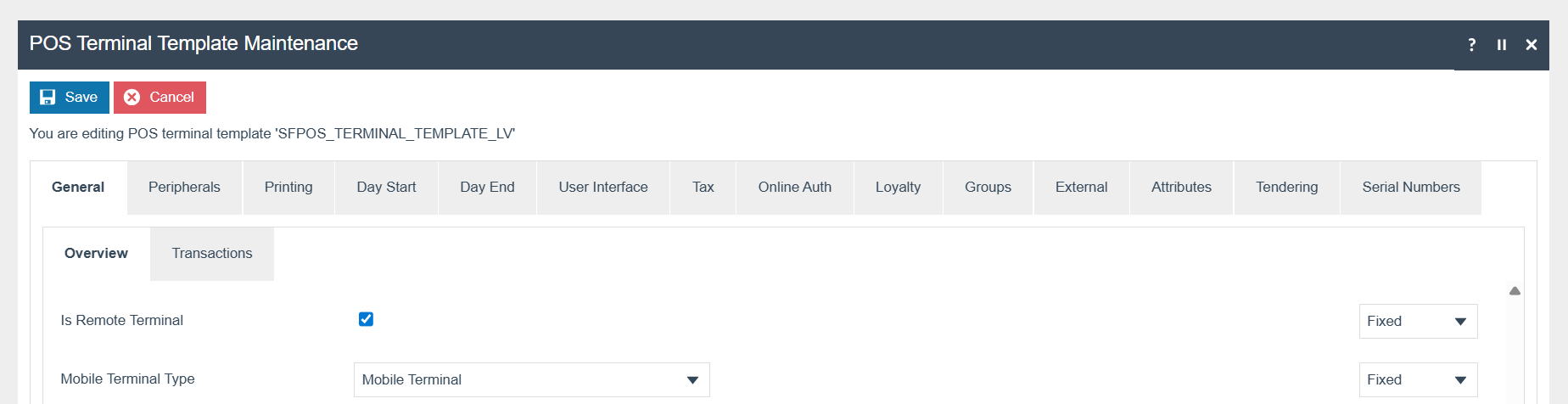Screen dimensions: 1568x404
Task: Open the Tax tab
Action: coord(703,188)
